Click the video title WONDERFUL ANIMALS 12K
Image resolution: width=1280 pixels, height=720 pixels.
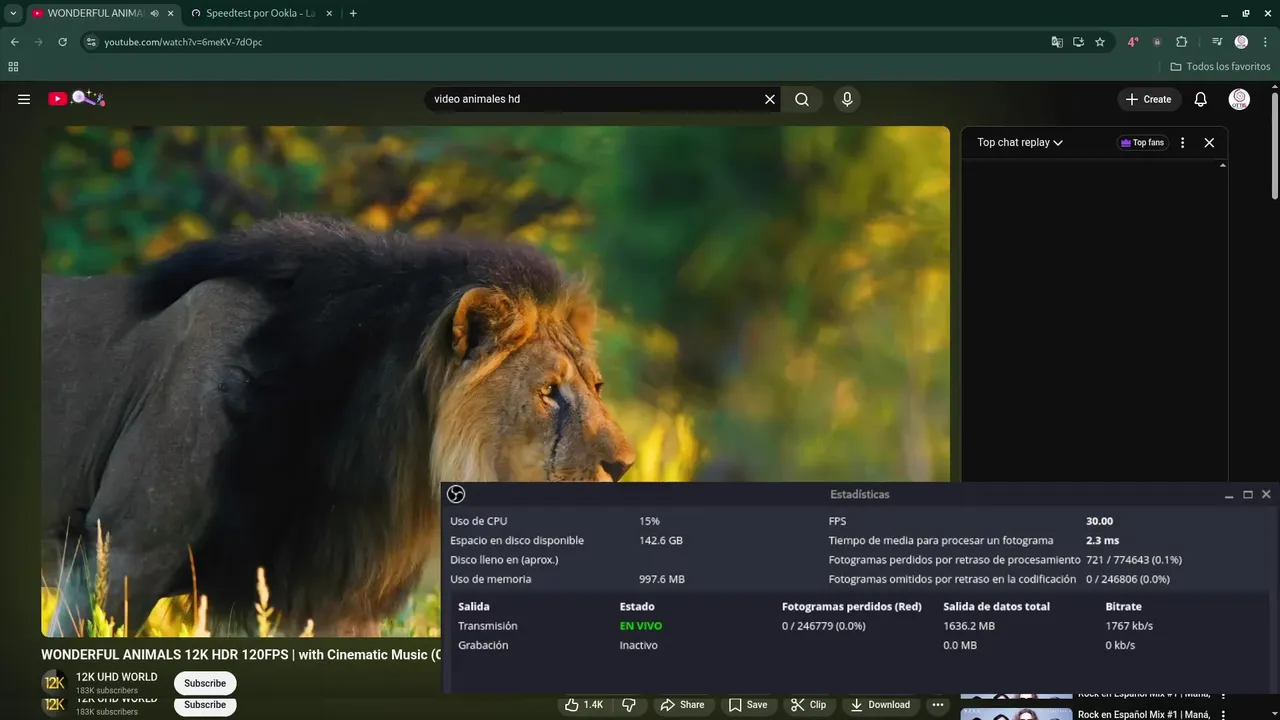point(241,655)
